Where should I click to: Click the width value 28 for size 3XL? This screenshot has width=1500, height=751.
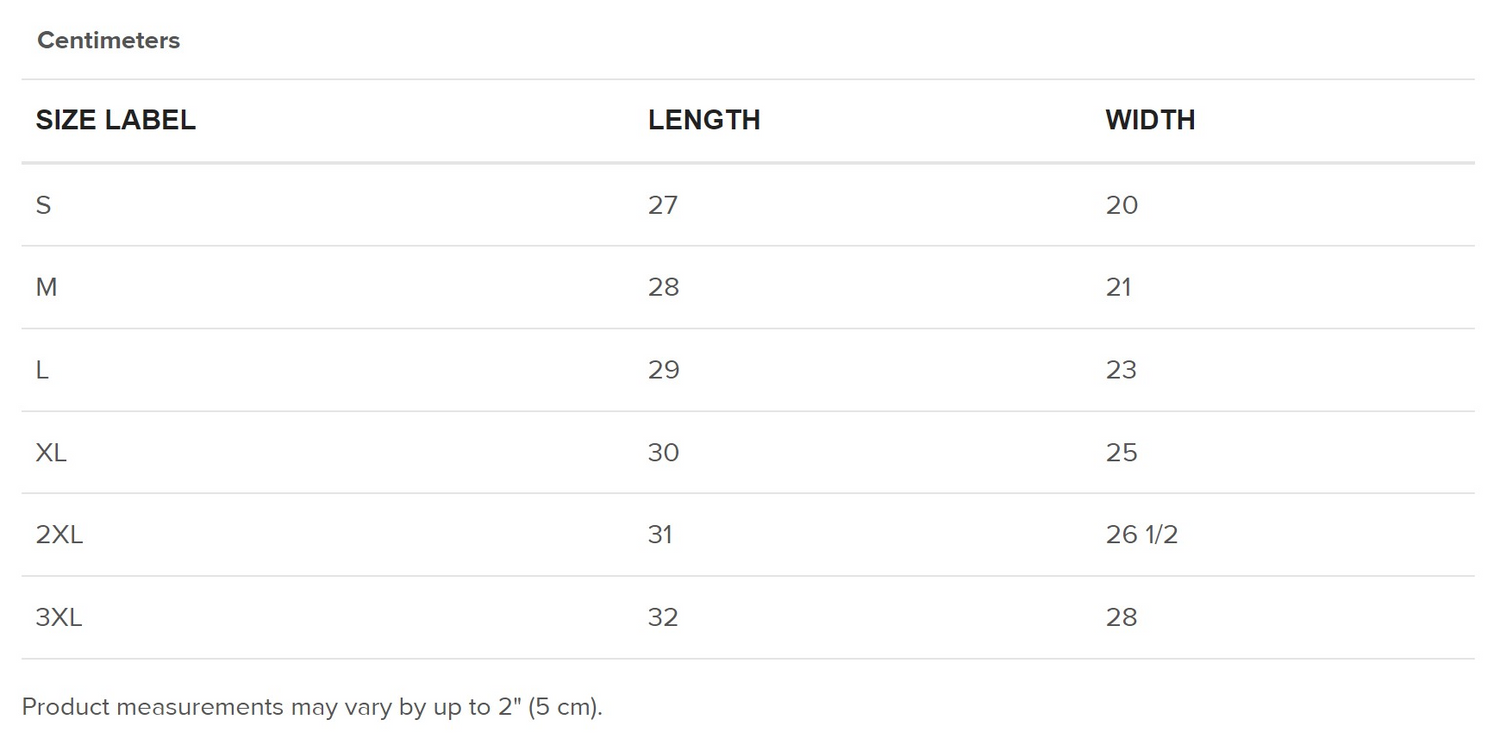point(1122,617)
